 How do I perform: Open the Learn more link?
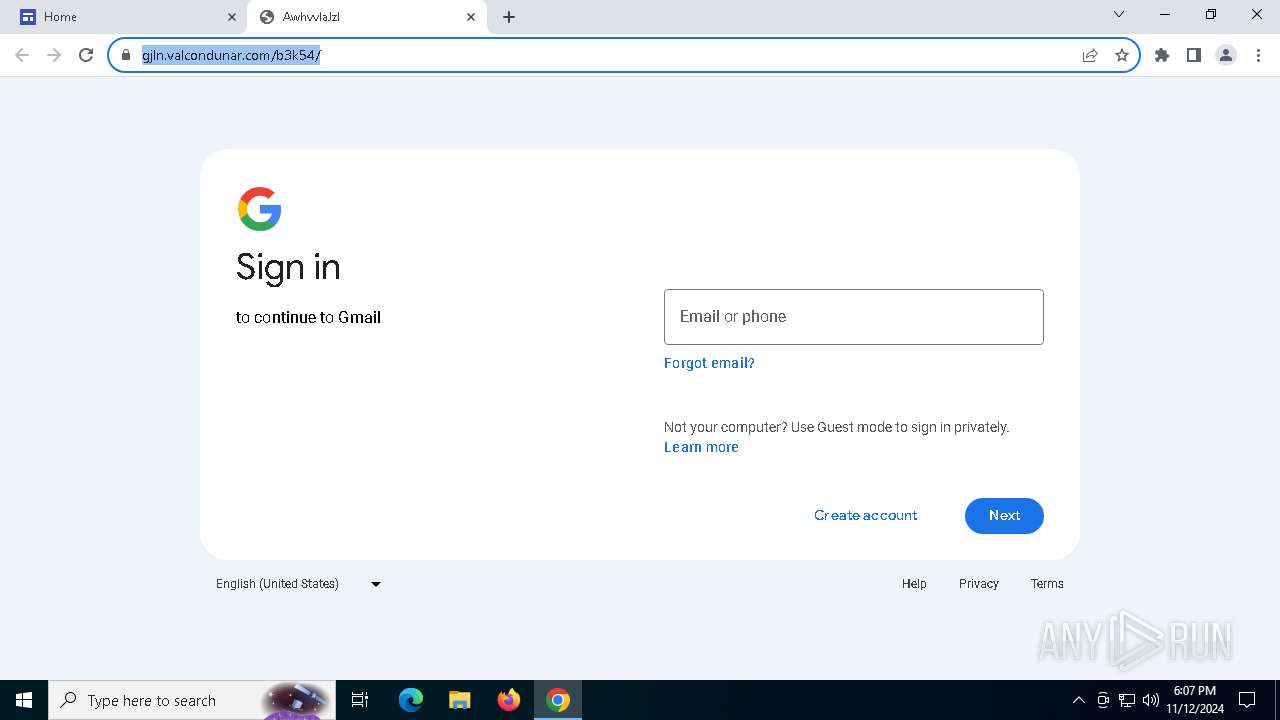point(701,447)
